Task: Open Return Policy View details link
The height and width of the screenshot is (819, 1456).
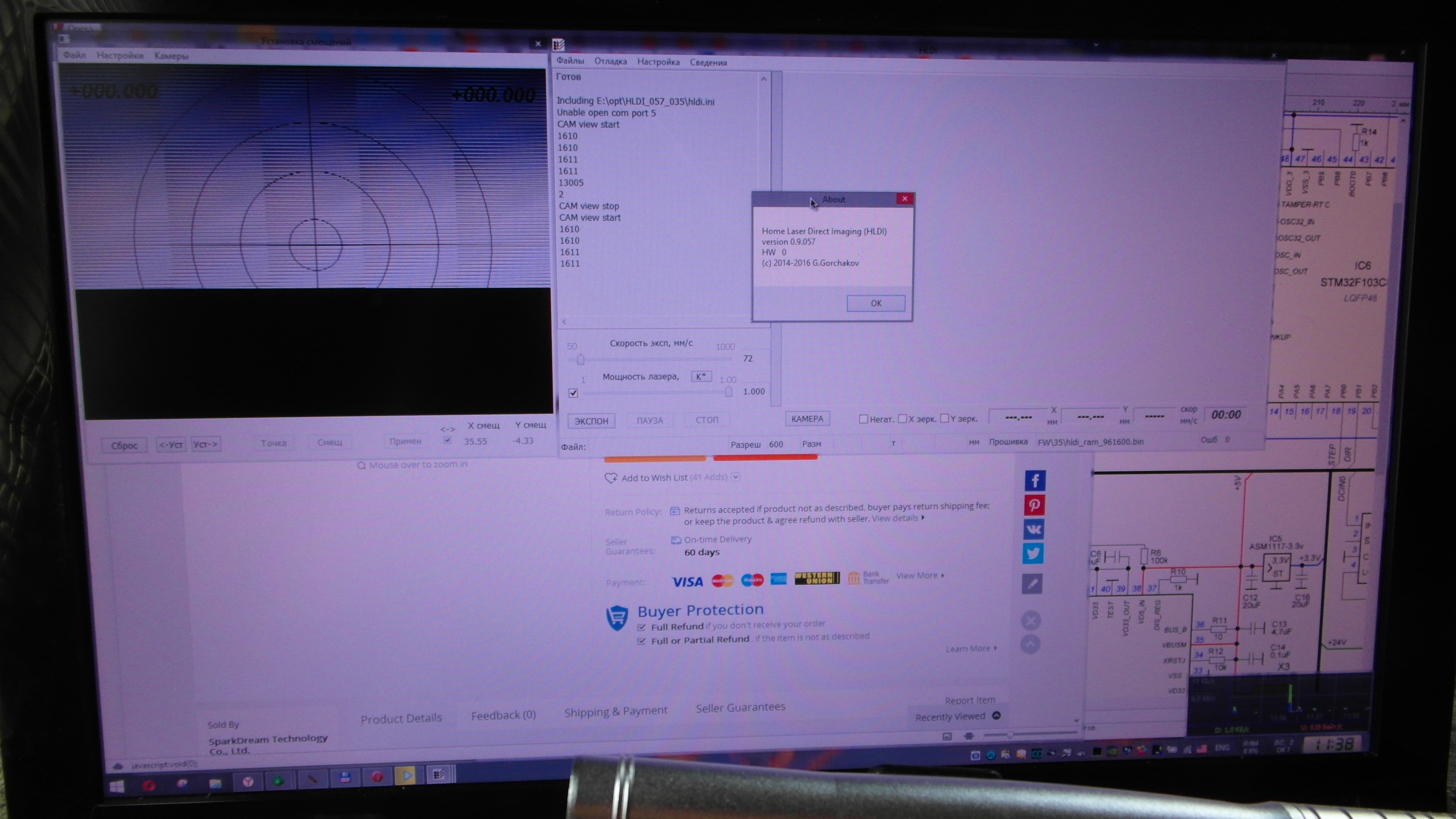Action: 898,518
